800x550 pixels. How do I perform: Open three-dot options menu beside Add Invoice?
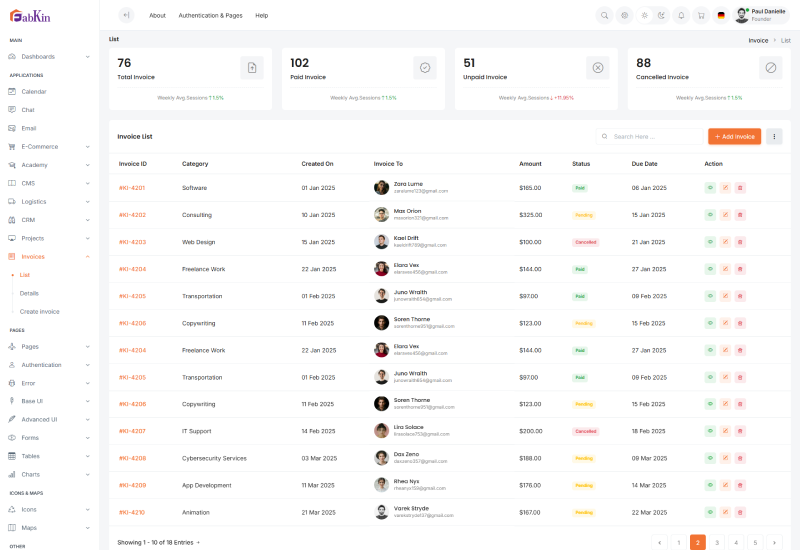tap(774, 136)
